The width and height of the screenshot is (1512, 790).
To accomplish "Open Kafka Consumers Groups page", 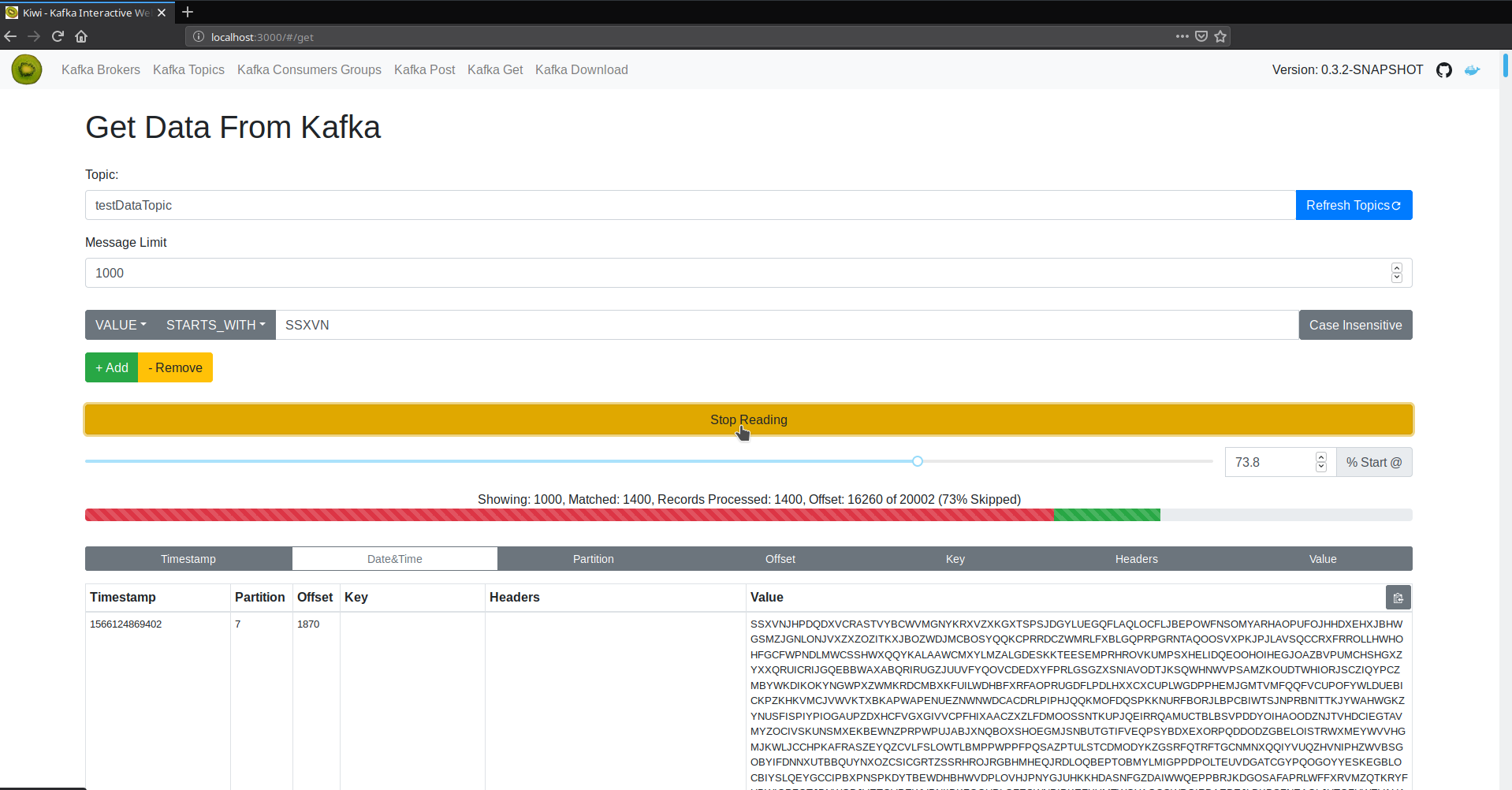I will pyautogui.click(x=309, y=69).
